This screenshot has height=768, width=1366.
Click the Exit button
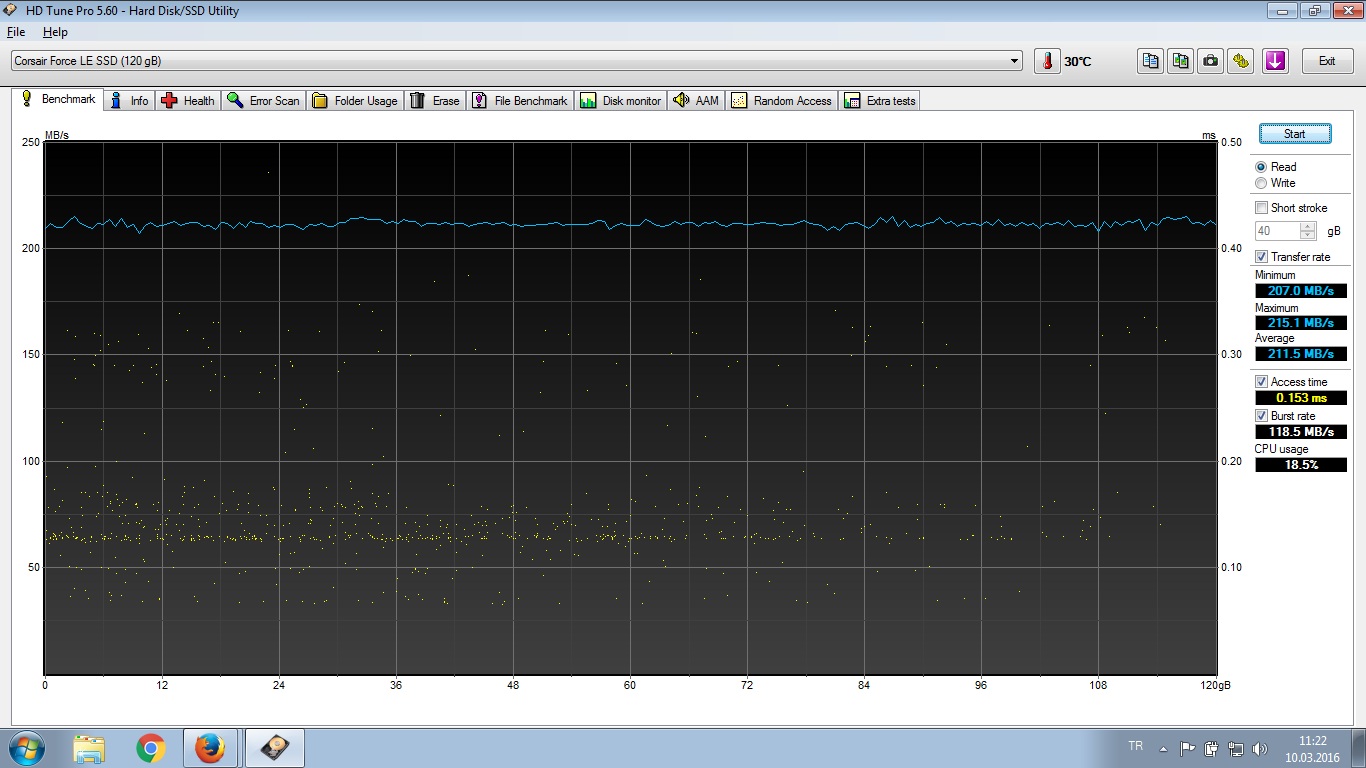(x=1327, y=61)
